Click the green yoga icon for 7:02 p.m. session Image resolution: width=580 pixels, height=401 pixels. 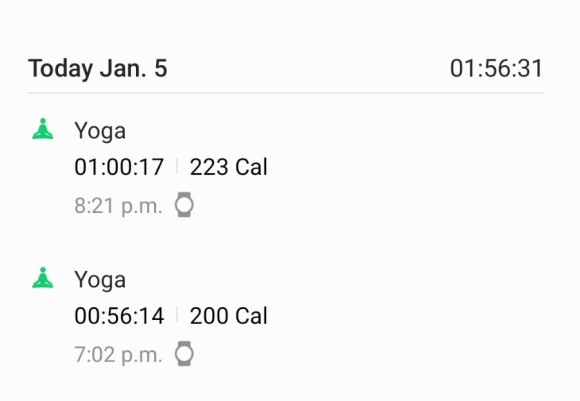point(43,278)
